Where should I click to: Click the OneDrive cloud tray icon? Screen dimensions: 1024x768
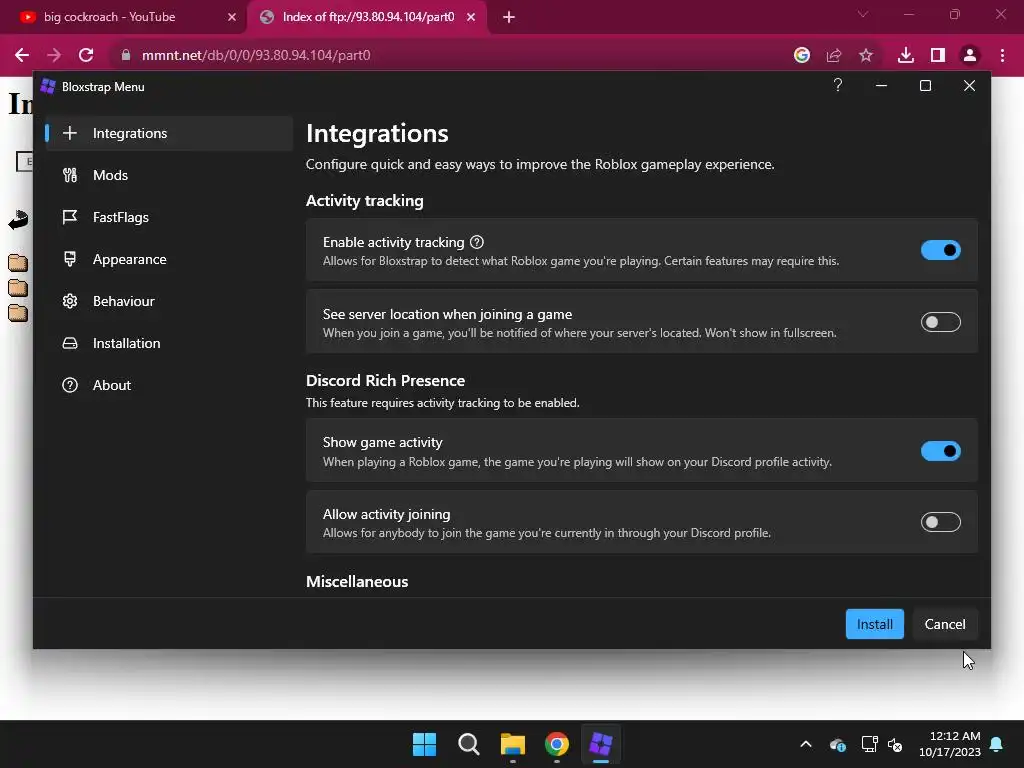[838, 744]
